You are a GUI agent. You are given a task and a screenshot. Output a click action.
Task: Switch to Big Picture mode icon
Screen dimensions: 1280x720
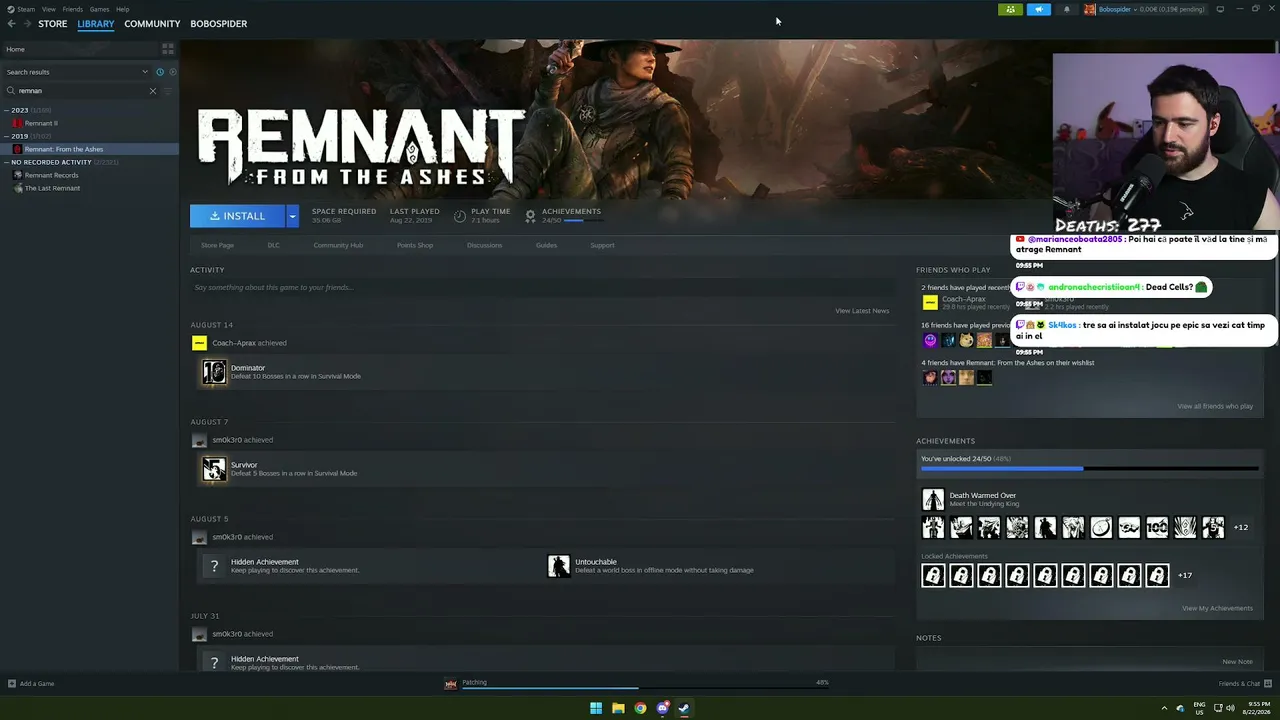pos(1220,10)
